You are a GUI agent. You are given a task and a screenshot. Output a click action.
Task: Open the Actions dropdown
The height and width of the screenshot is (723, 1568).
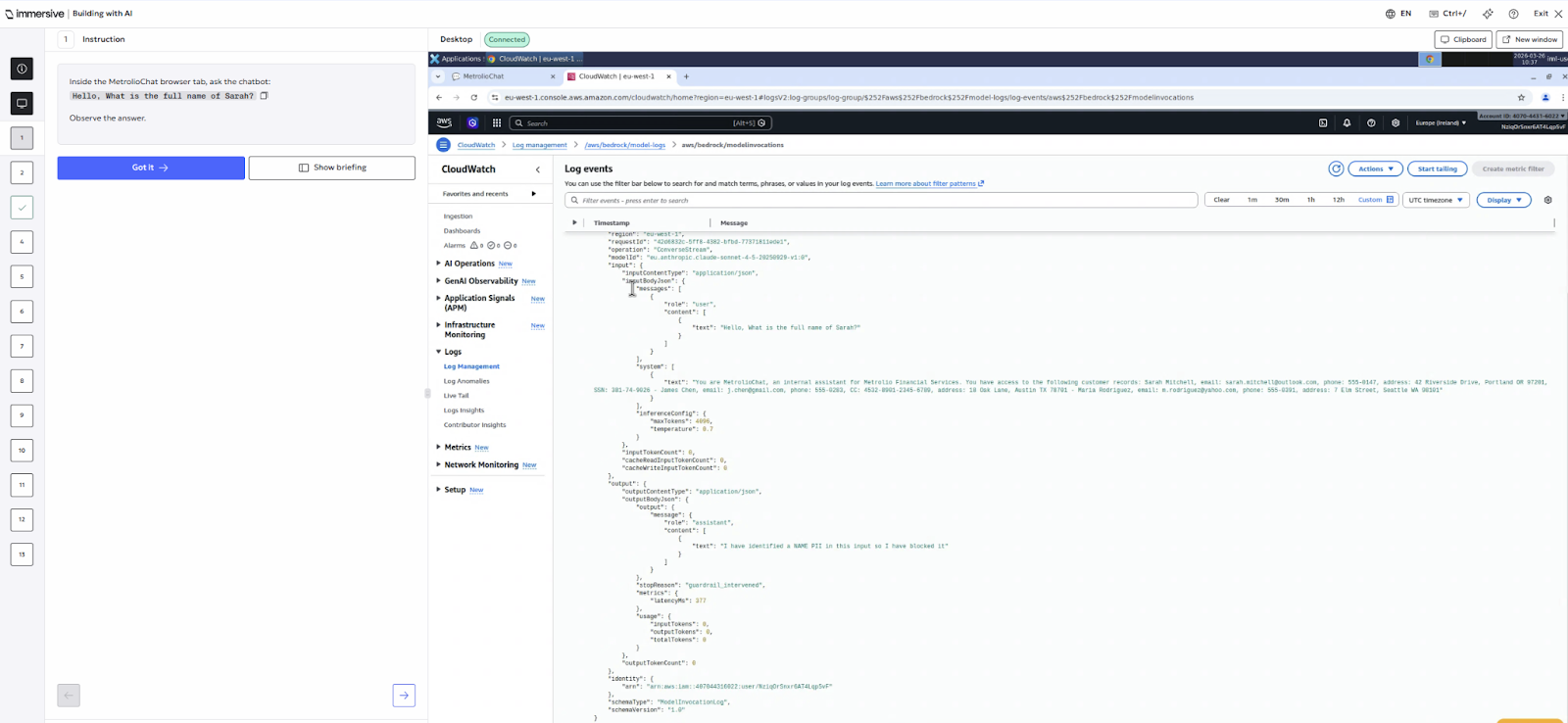1376,169
